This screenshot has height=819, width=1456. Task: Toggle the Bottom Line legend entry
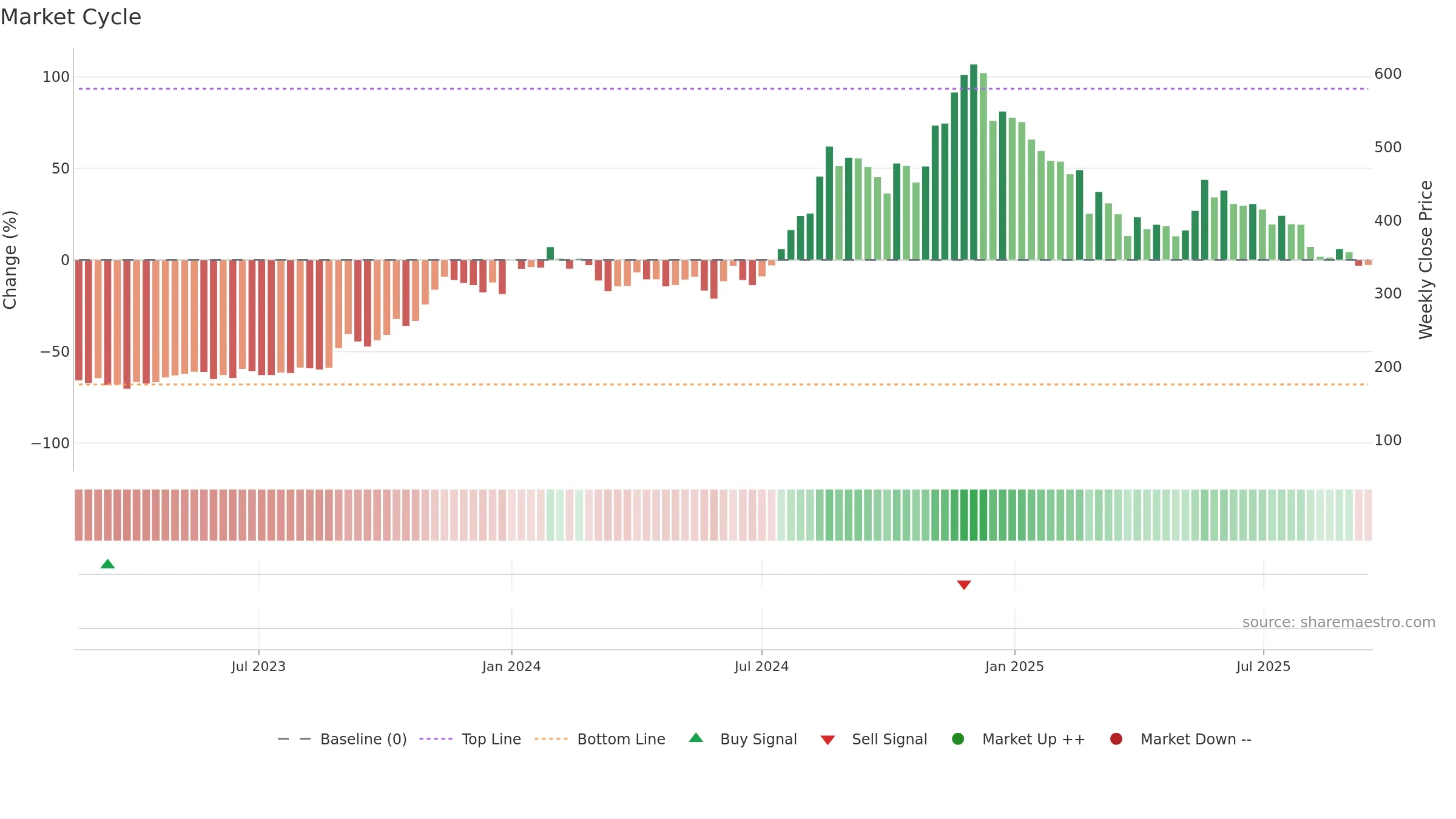[600, 739]
